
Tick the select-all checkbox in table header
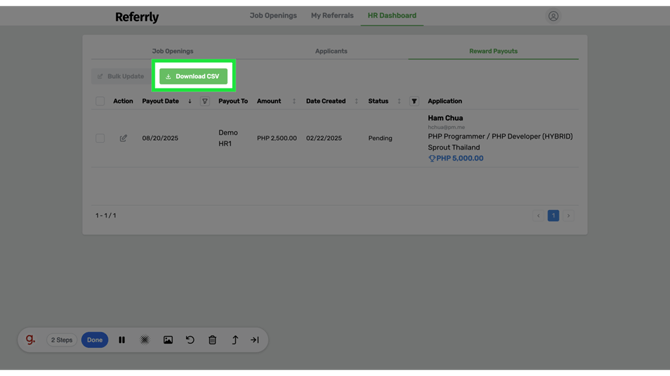pyautogui.click(x=100, y=101)
